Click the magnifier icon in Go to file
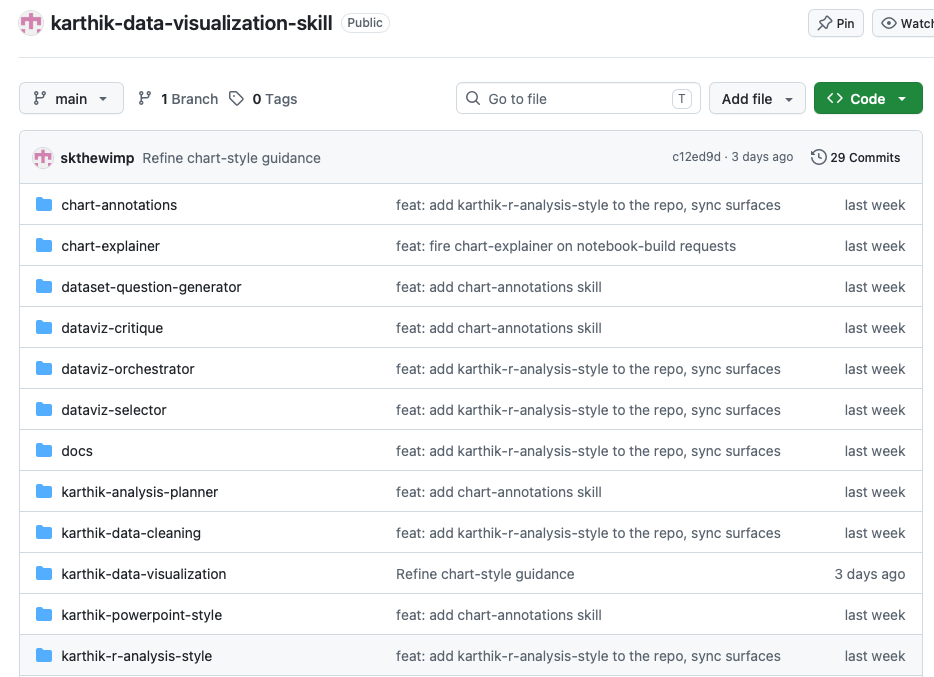934x677 pixels. [x=473, y=98]
